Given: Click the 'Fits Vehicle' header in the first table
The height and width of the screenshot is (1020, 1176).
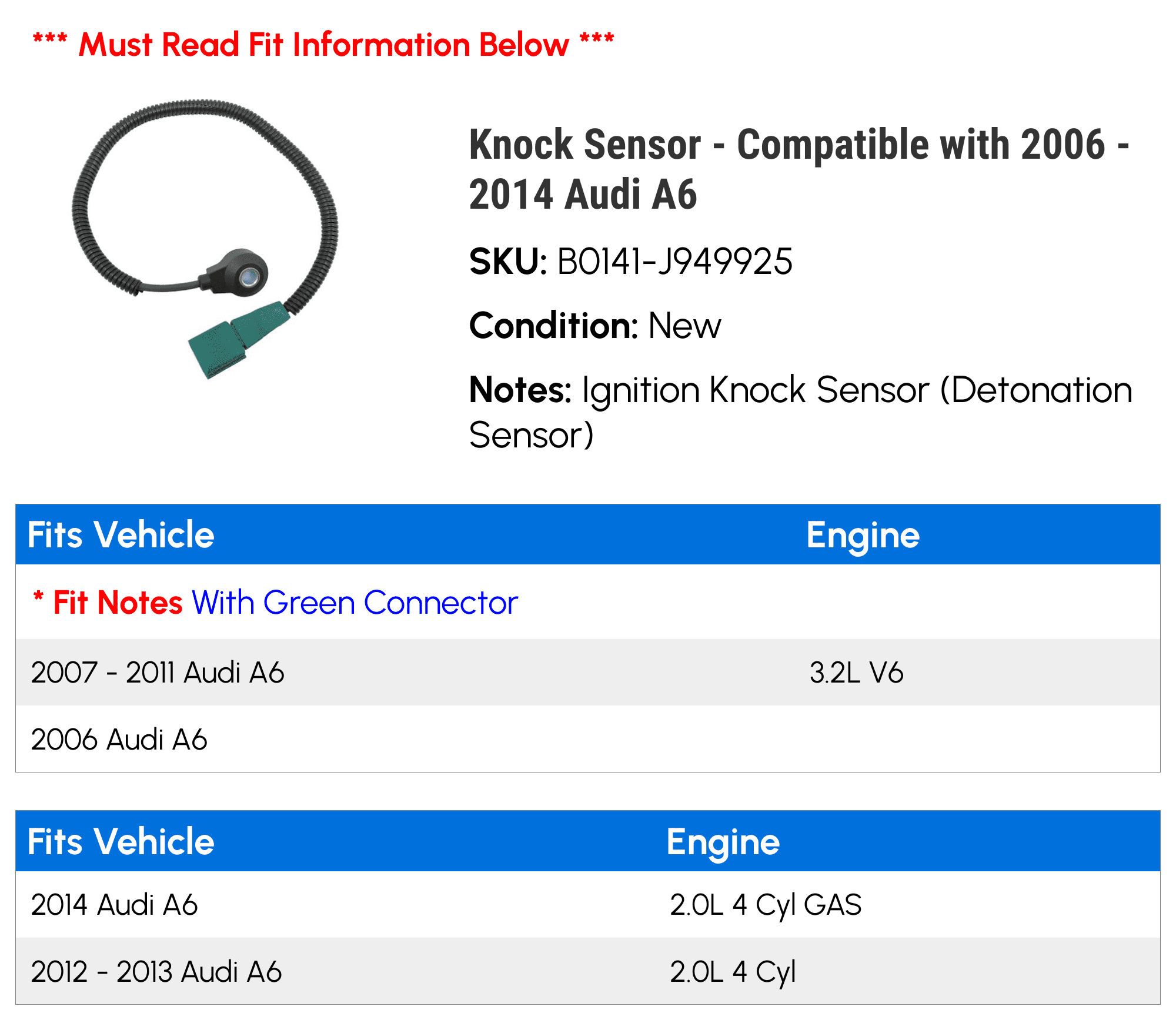Looking at the screenshot, I should 121,535.
